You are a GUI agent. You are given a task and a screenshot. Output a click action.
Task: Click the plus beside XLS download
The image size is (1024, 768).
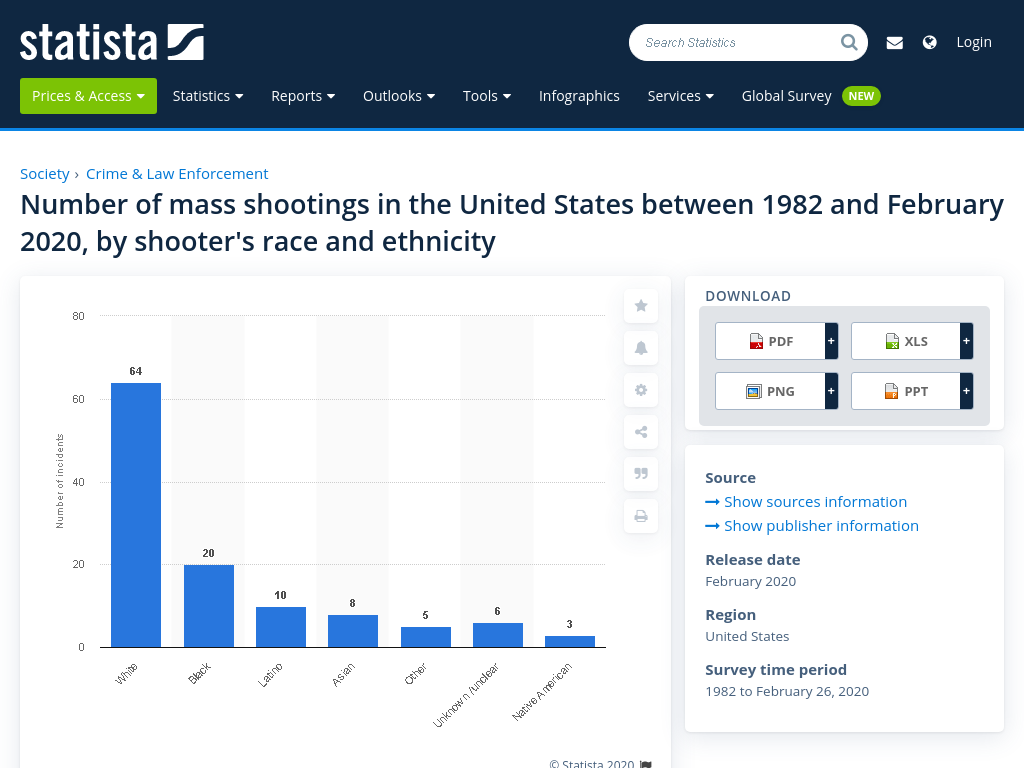point(967,341)
